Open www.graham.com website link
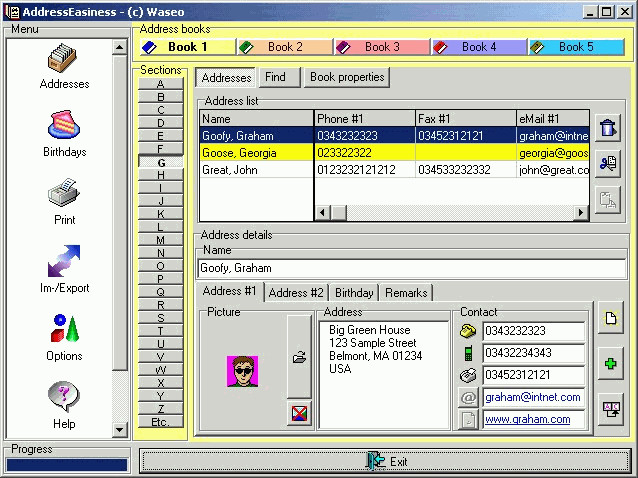638x478 pixels. 528,419
